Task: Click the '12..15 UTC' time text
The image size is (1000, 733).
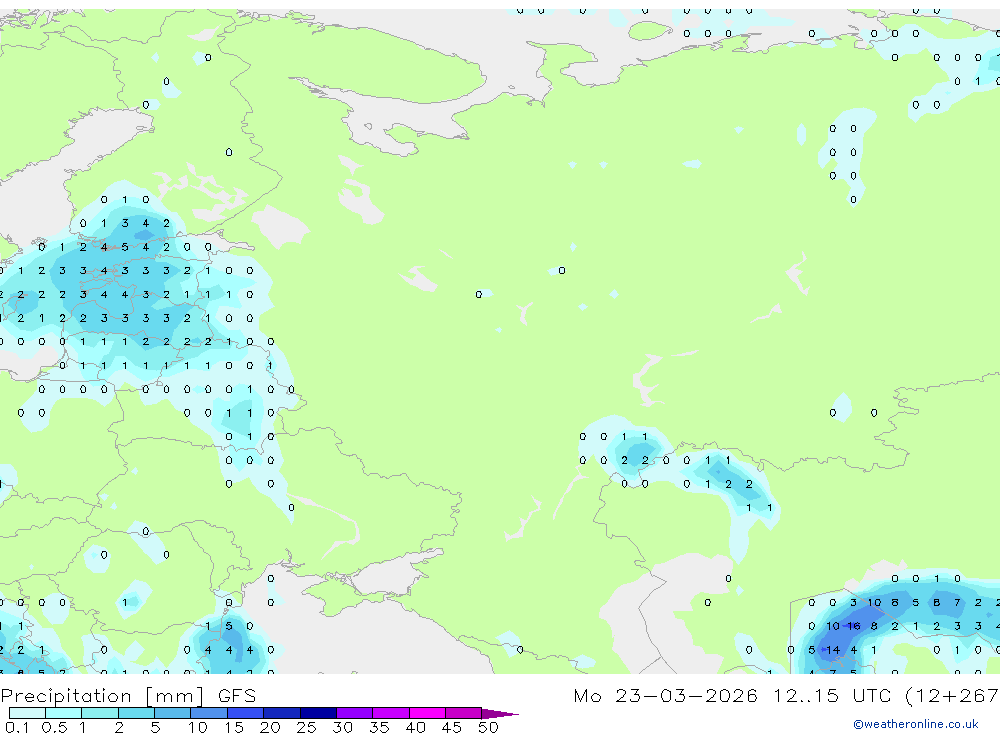Action: click(831, 695)
